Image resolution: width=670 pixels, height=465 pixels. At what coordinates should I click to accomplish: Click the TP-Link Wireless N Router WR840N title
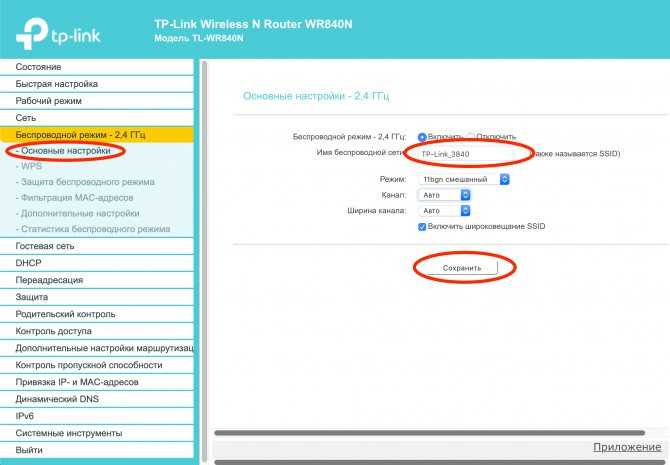tap(253, 24)
